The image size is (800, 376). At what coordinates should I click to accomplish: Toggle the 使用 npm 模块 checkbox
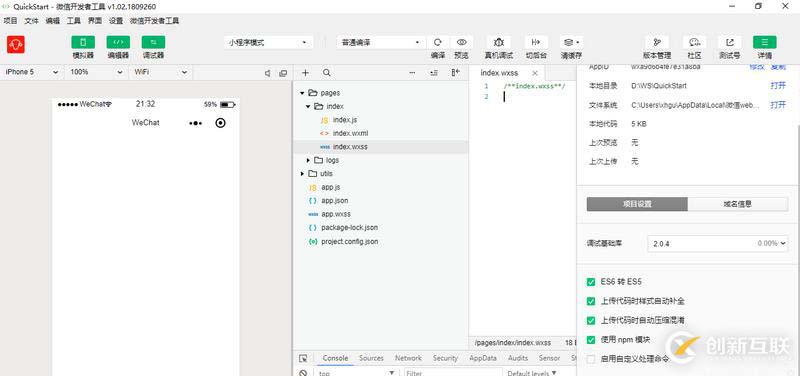[x=591, y=340]
